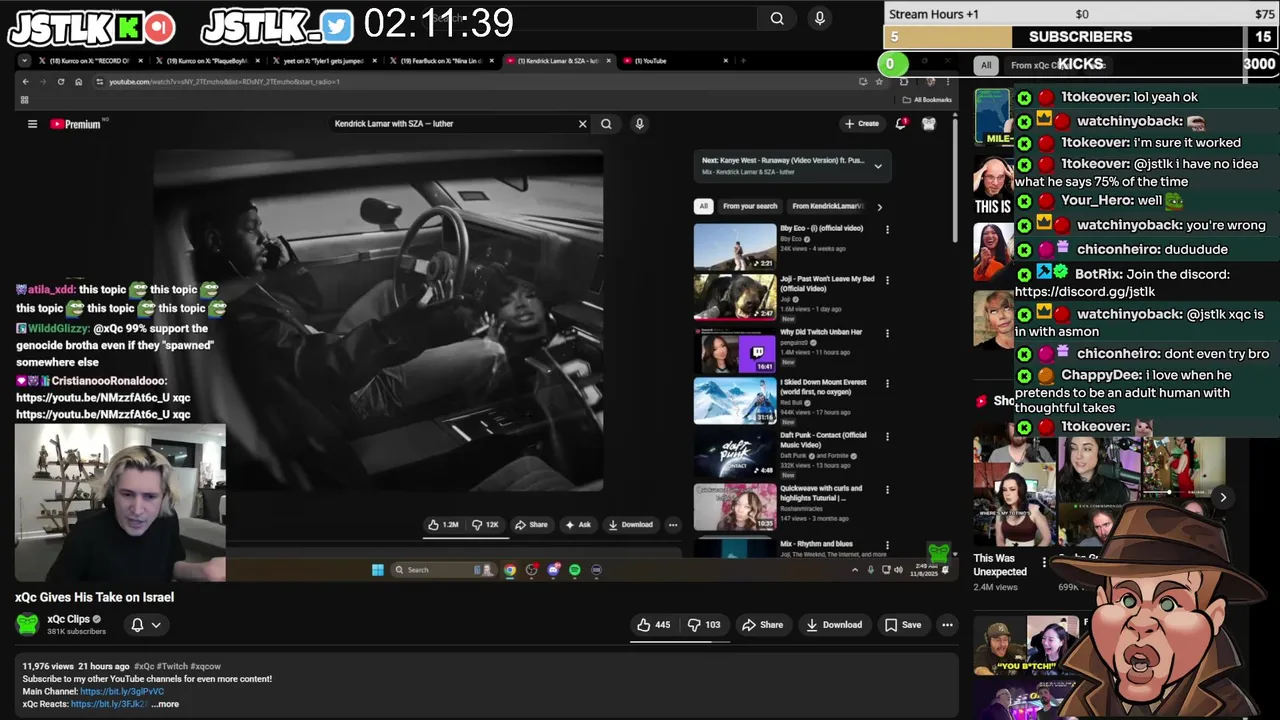The width and height of the screenshot is (1280, 720).
Task: Open options menu for 'Why Did Twitch Unban Her'
Action: pos(887,333)
